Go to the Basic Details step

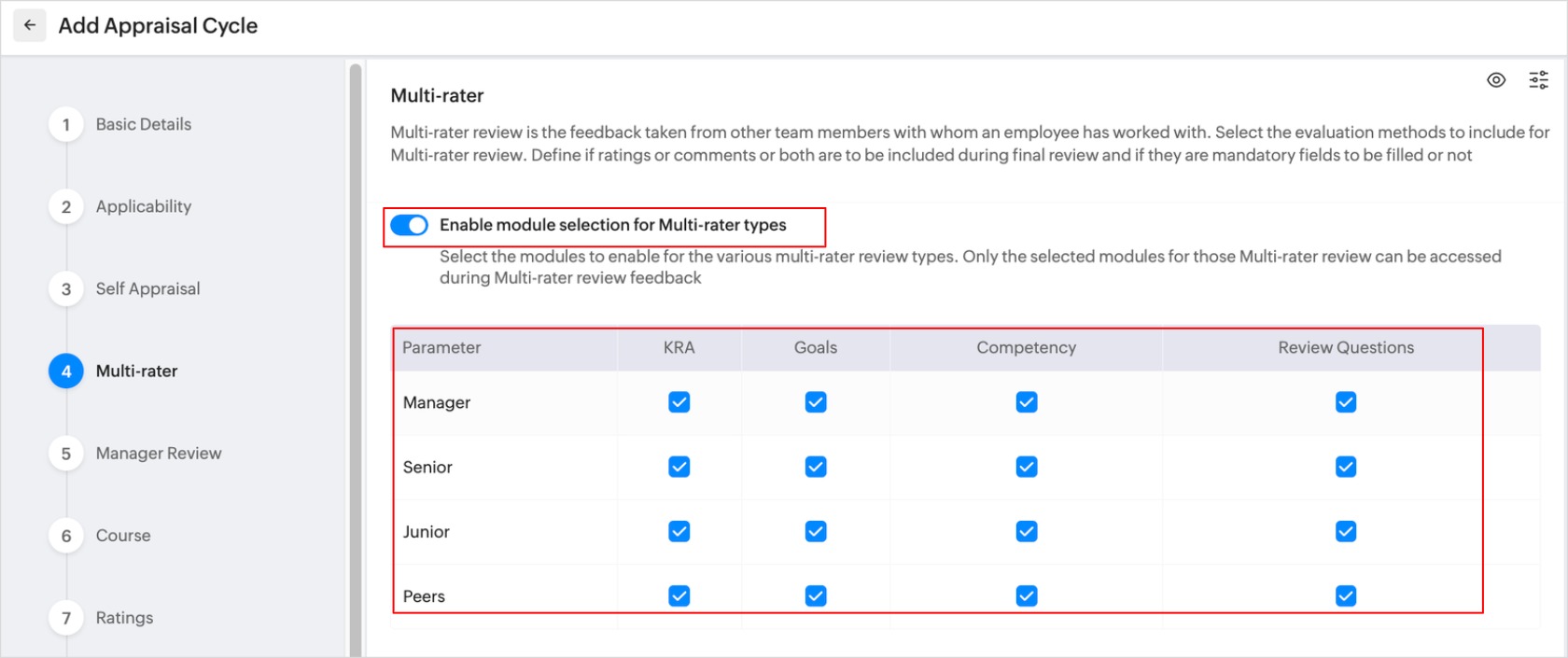pos(144,124)
